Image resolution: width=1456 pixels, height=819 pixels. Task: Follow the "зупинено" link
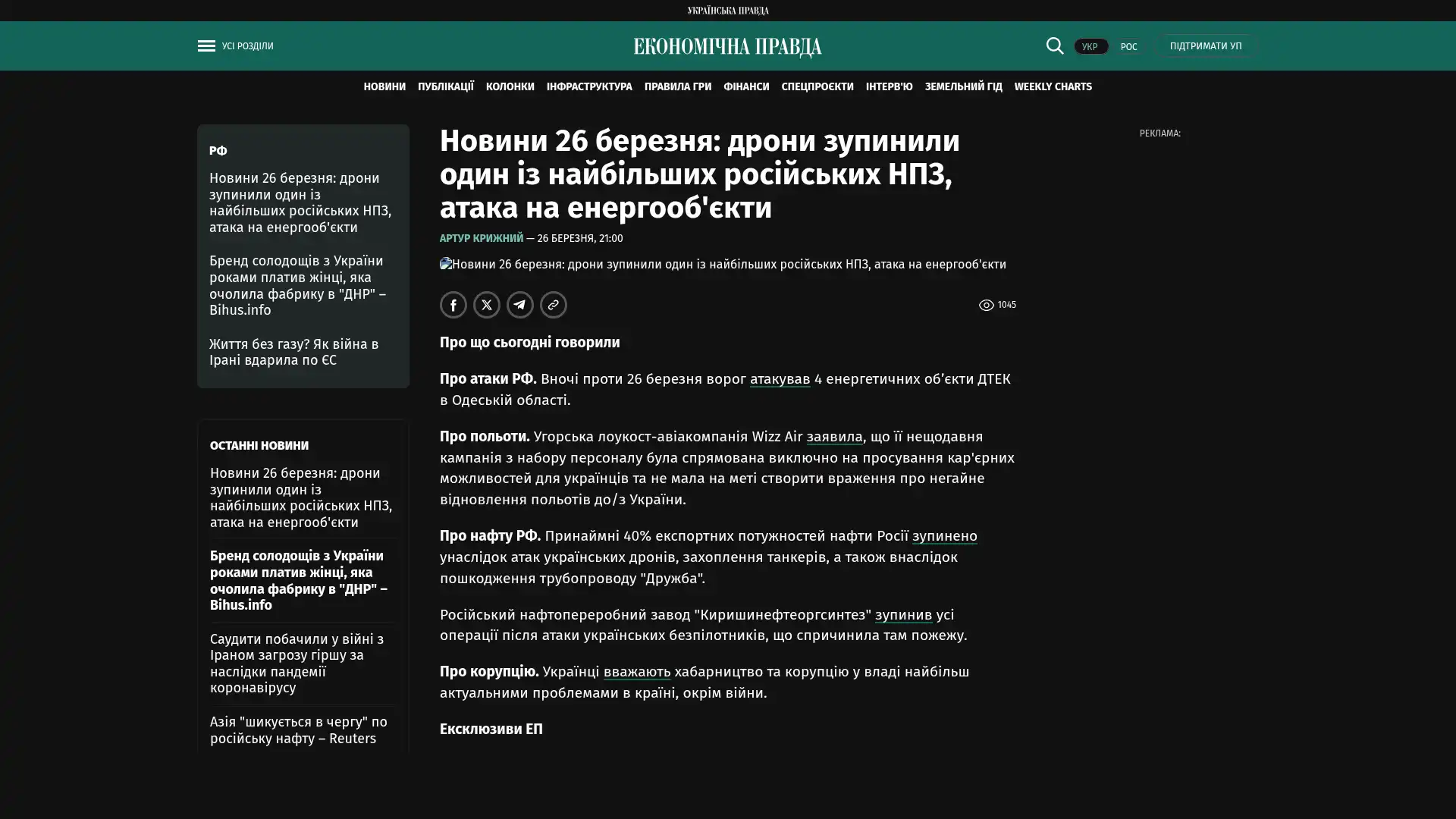click(x=944, y=536)
